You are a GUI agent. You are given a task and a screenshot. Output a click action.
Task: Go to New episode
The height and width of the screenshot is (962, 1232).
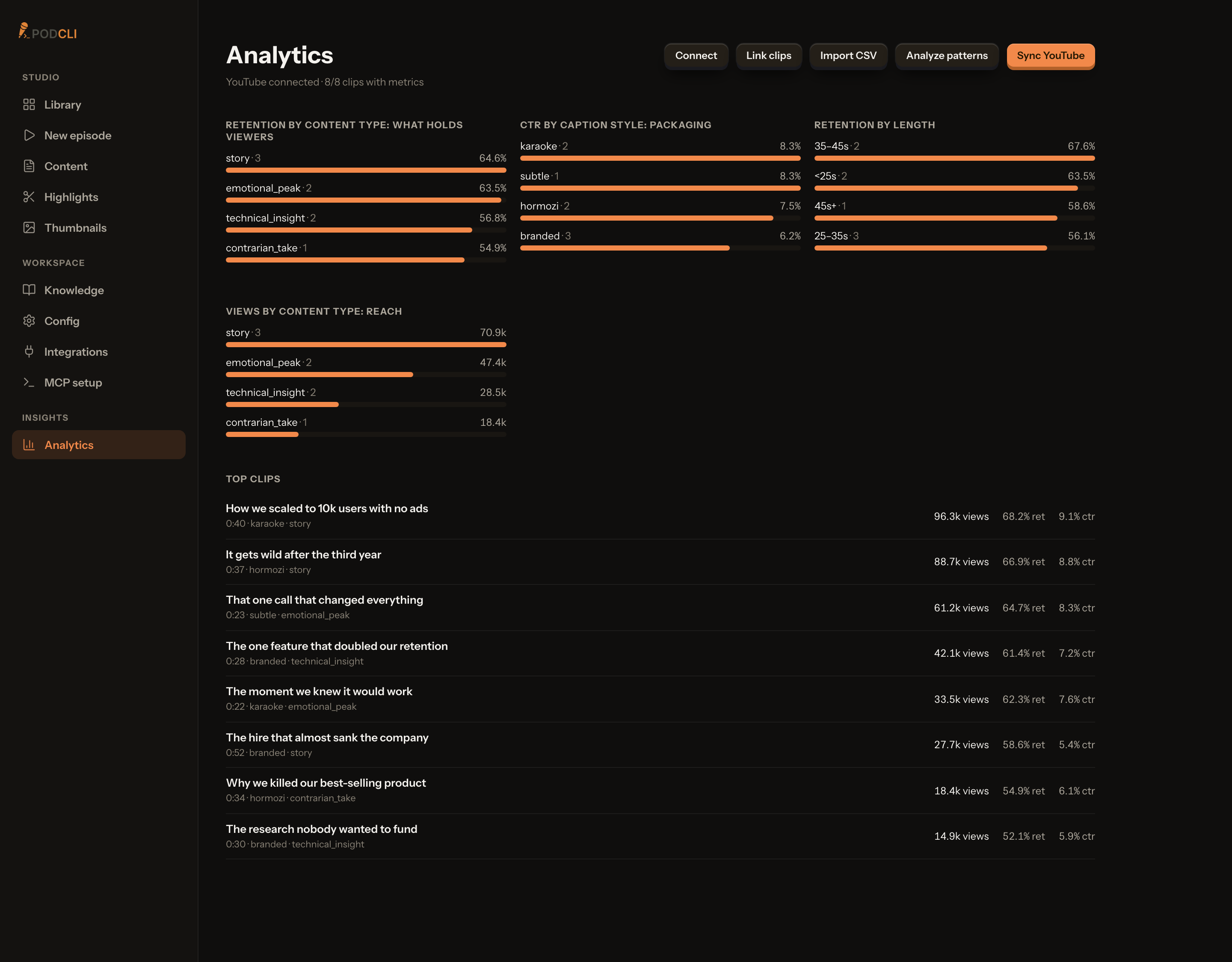[x=99, y=136]
